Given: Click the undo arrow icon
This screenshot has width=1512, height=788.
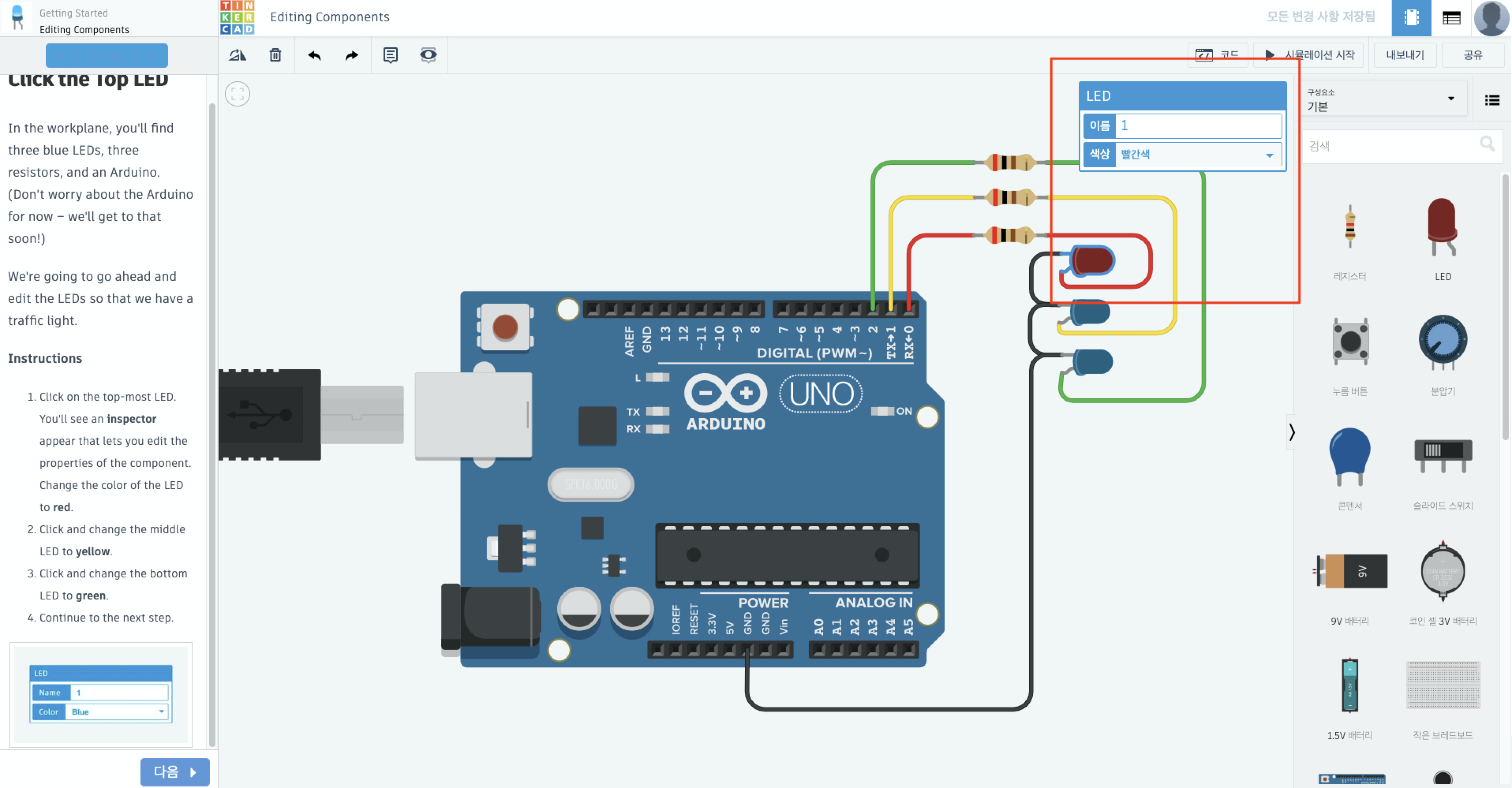Looking at the screenshot, I should [314, 55].
